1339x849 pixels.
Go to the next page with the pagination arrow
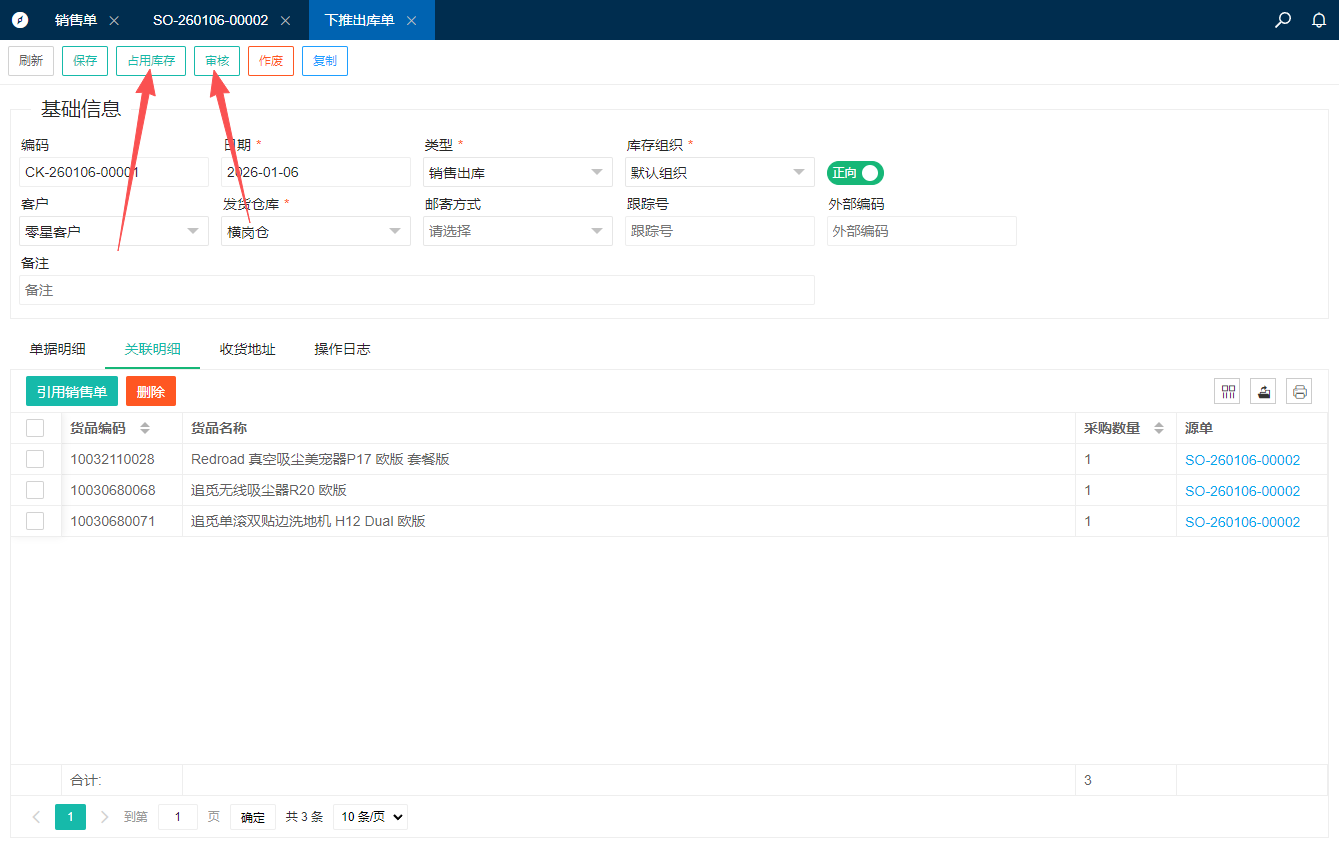(105, 817)
